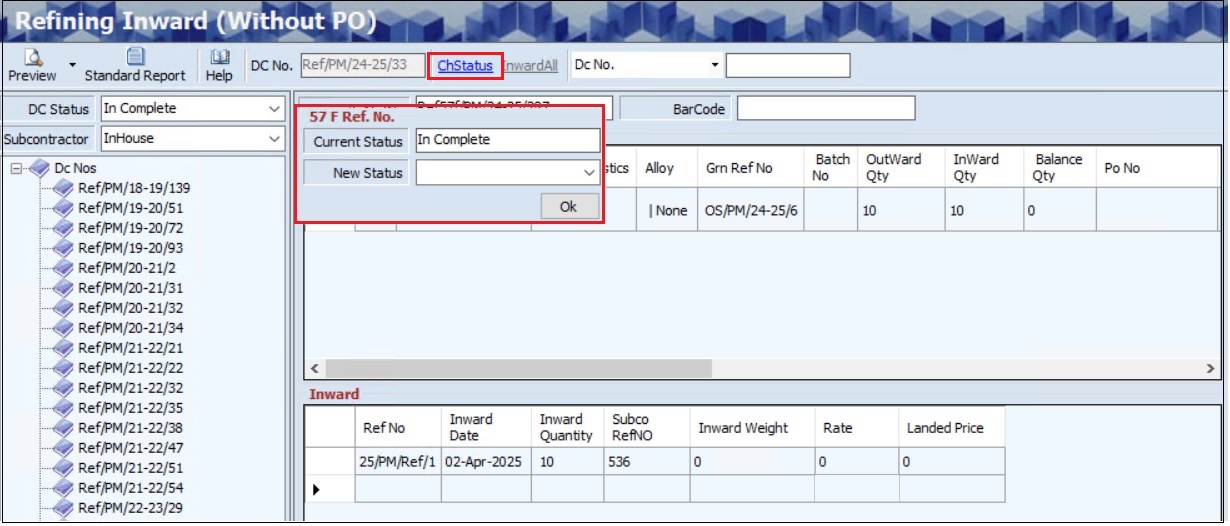Select tree item Ref/PM/20-21/34
This screenshot has height=526, width=1230.
tap(130, 328)
